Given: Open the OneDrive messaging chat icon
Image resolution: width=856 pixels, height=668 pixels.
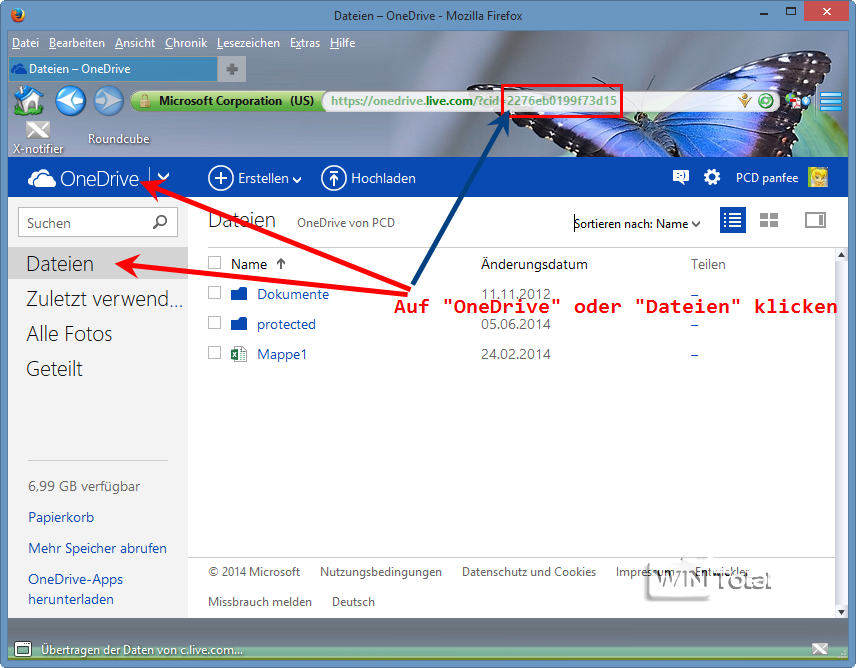Looking at the screenshot, I should [680, 177].
